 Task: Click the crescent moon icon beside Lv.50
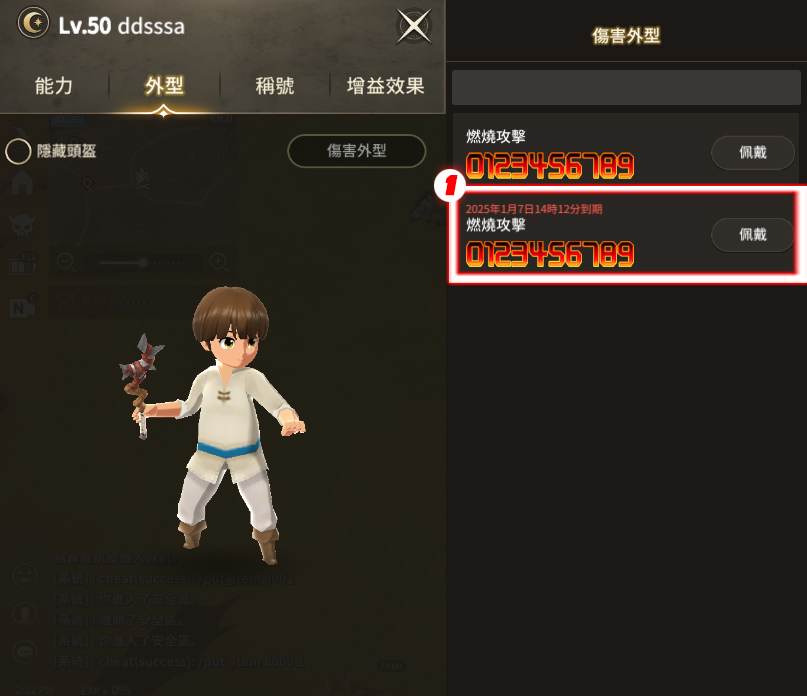click(33, 23)
